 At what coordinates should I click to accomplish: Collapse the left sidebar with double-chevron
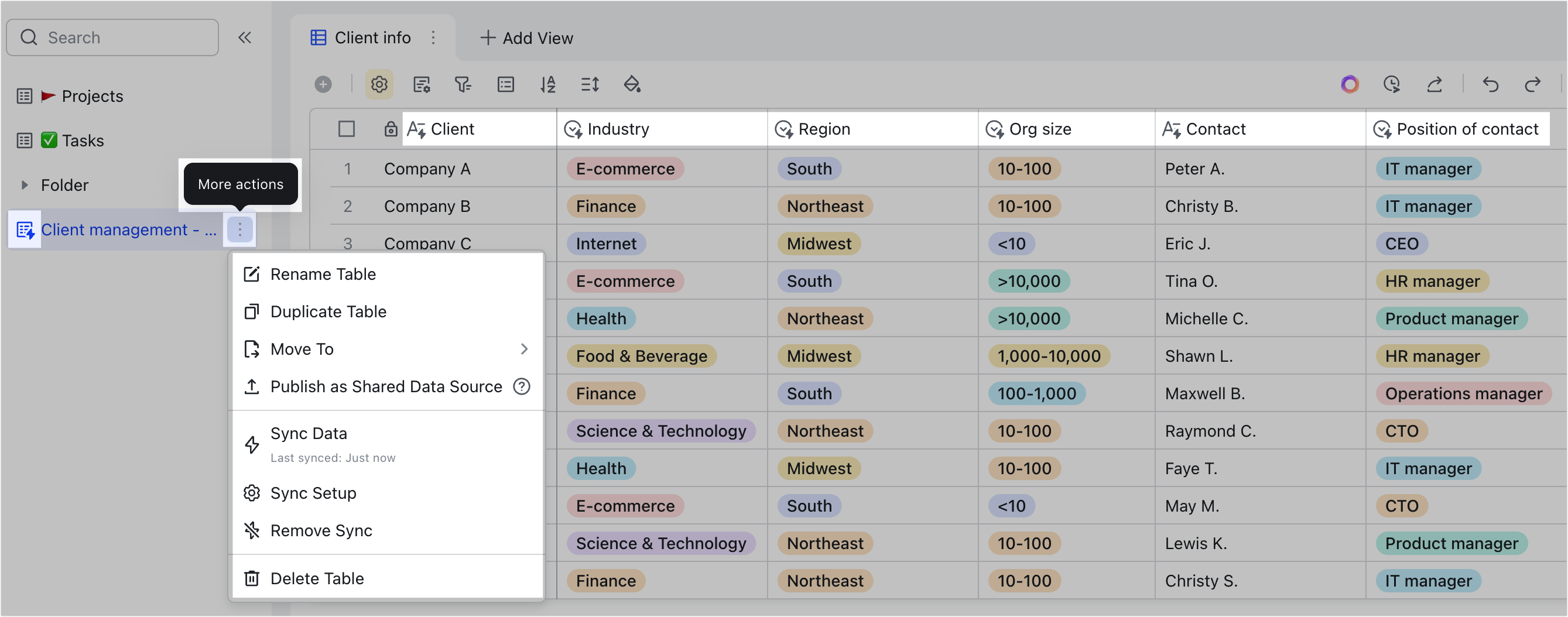coord(245,37)
